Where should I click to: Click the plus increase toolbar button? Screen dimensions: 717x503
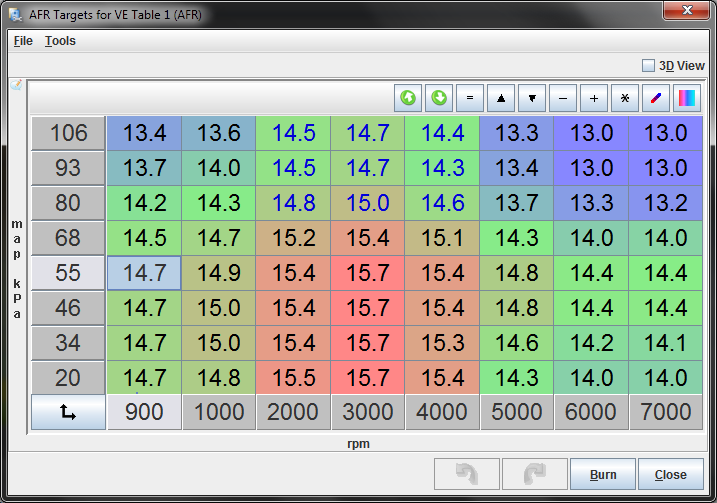(594, 98)
